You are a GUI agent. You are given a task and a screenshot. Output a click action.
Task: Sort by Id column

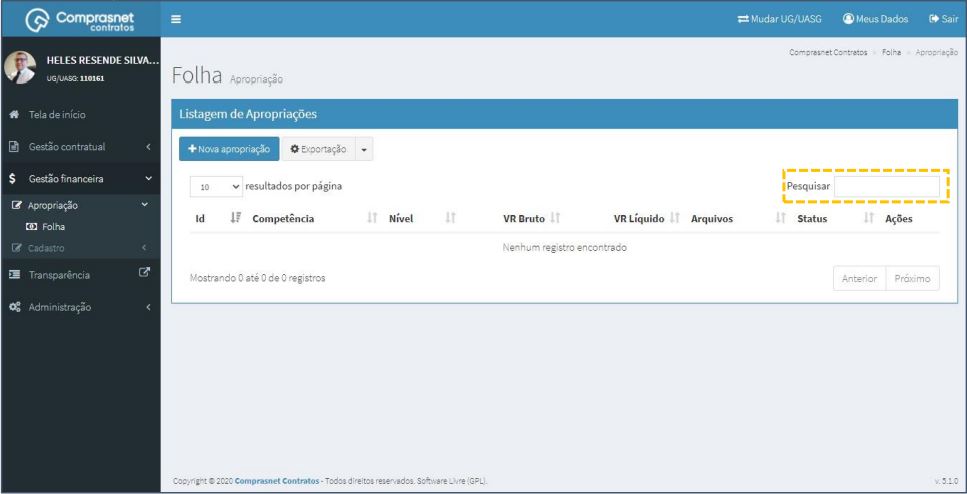pyautogui.click(x=216, y=219)
